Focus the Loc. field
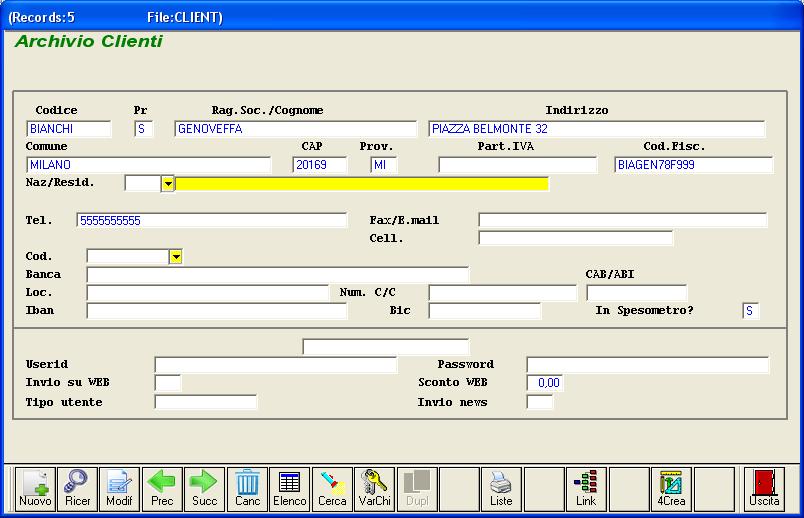The width and height of the screenshot is (804, 518). tap(208, 293)
